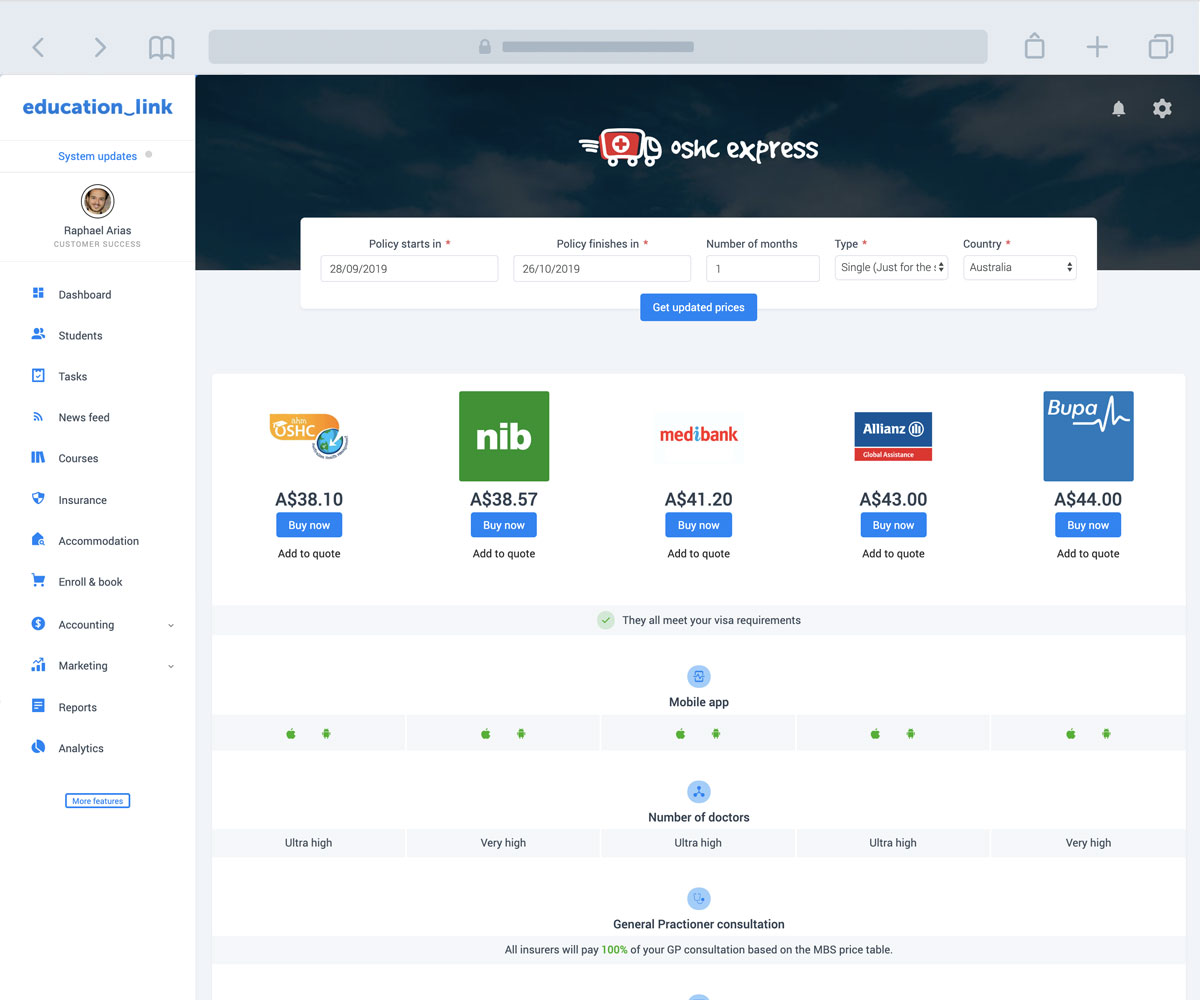Add the Bupa plan to quote
The width and height of the screenshot is (1200, 1000).
pos(1088,554)
